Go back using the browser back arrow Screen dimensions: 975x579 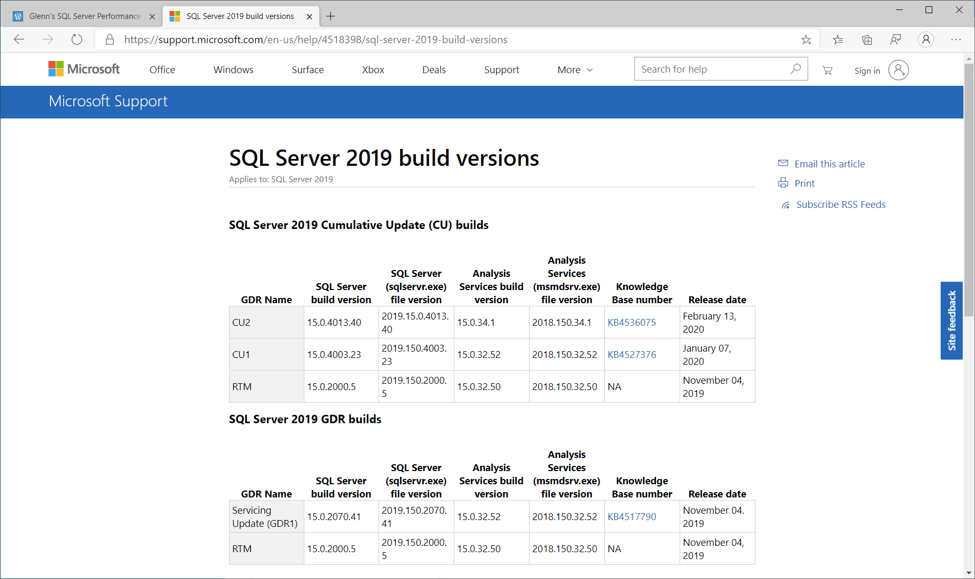tap(19, 39)
